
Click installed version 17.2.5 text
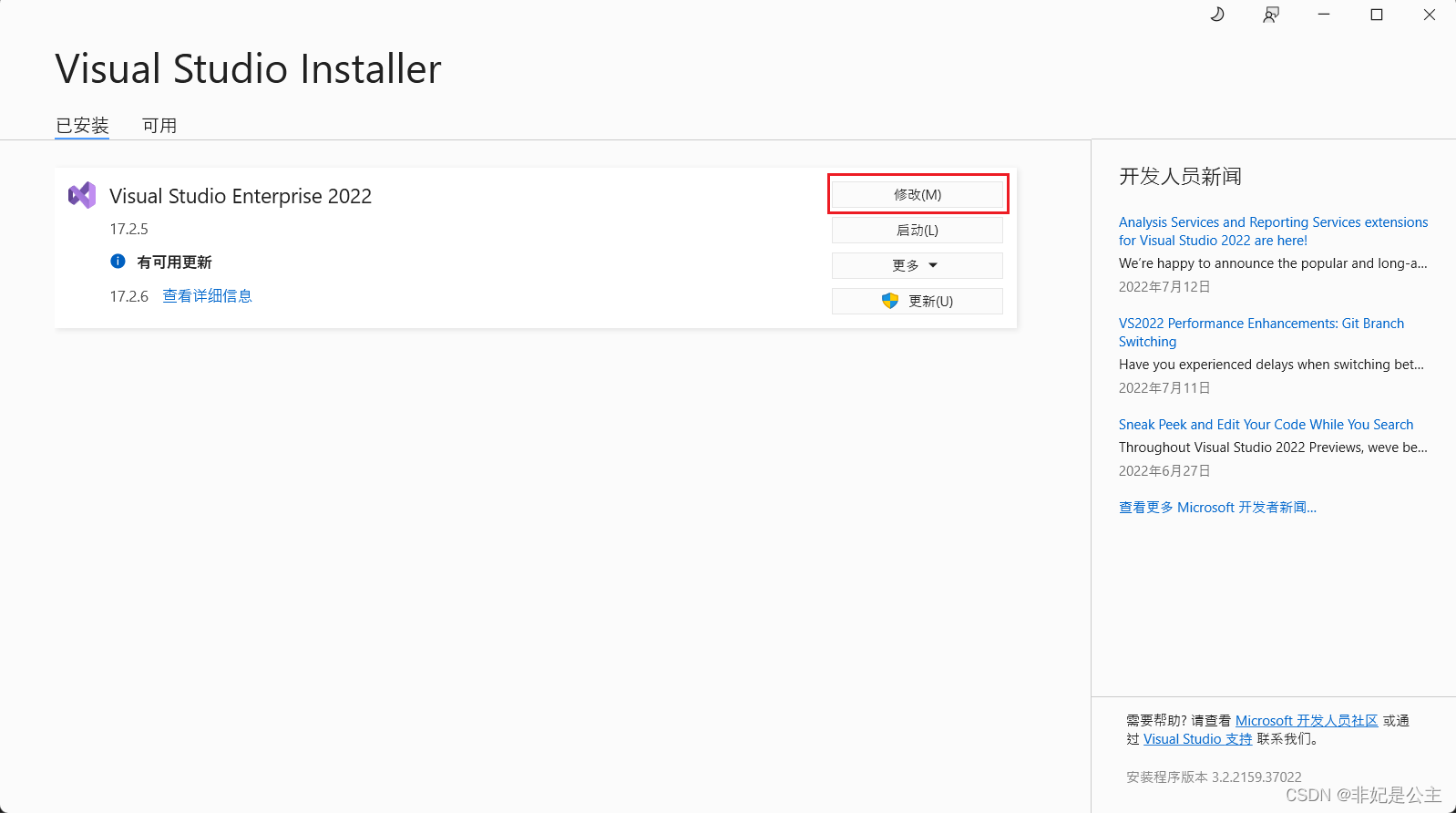(x=128, y=229)
